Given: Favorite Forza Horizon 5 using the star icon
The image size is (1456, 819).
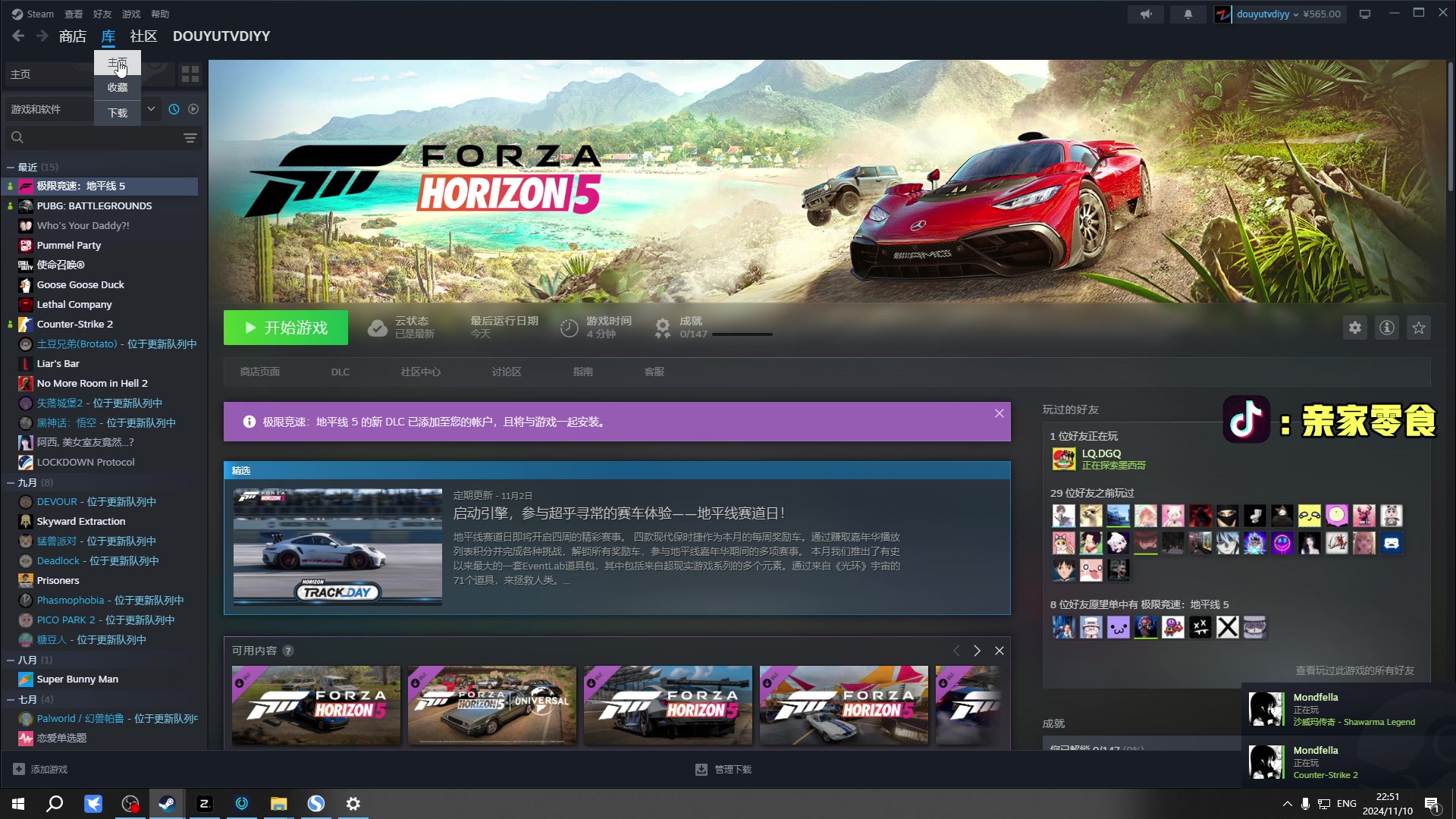Looking at the screenshot, I should [1419, 328].
